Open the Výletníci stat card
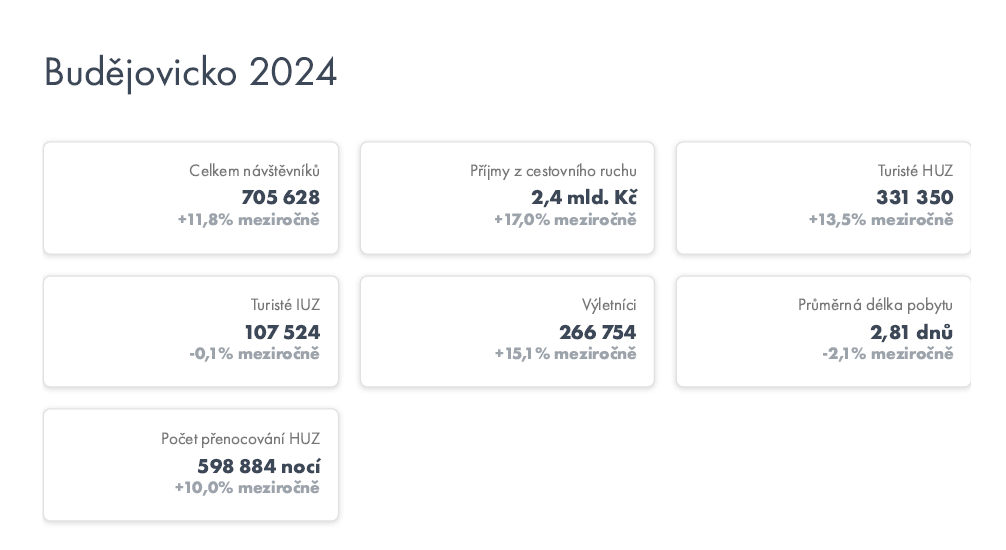 coord(507,331)
